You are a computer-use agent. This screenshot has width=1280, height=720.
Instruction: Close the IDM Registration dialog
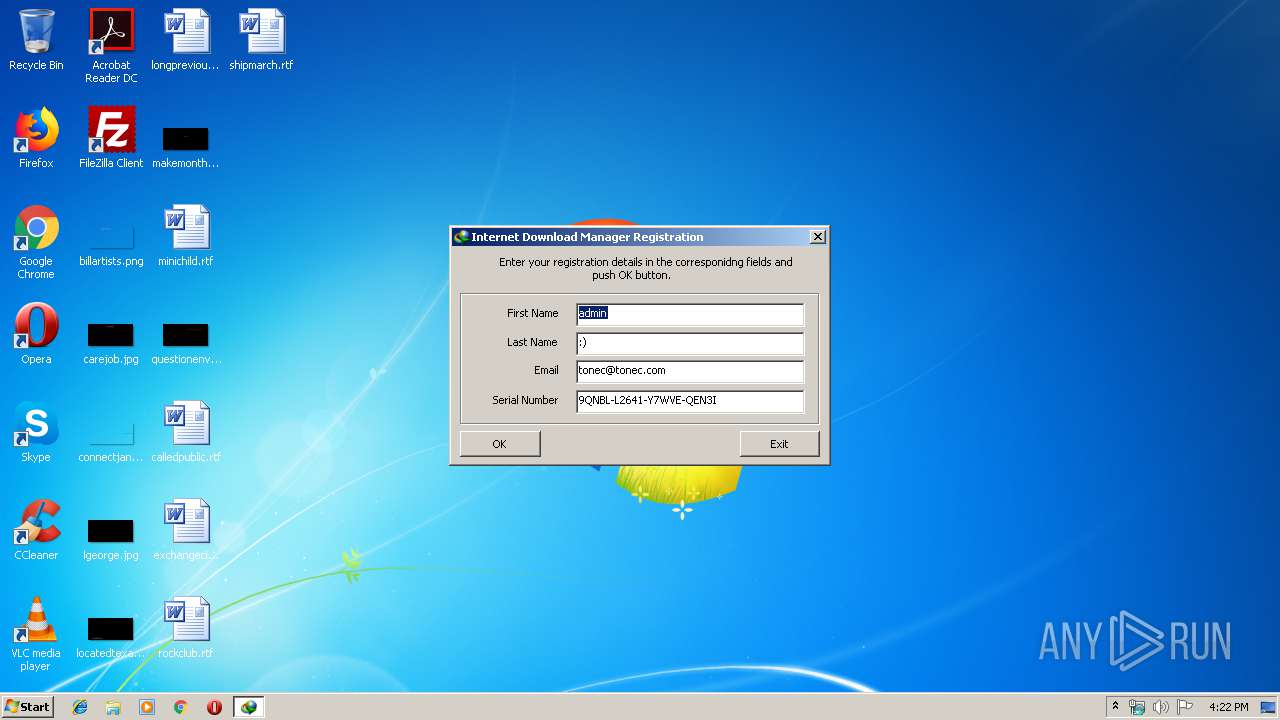817,237
